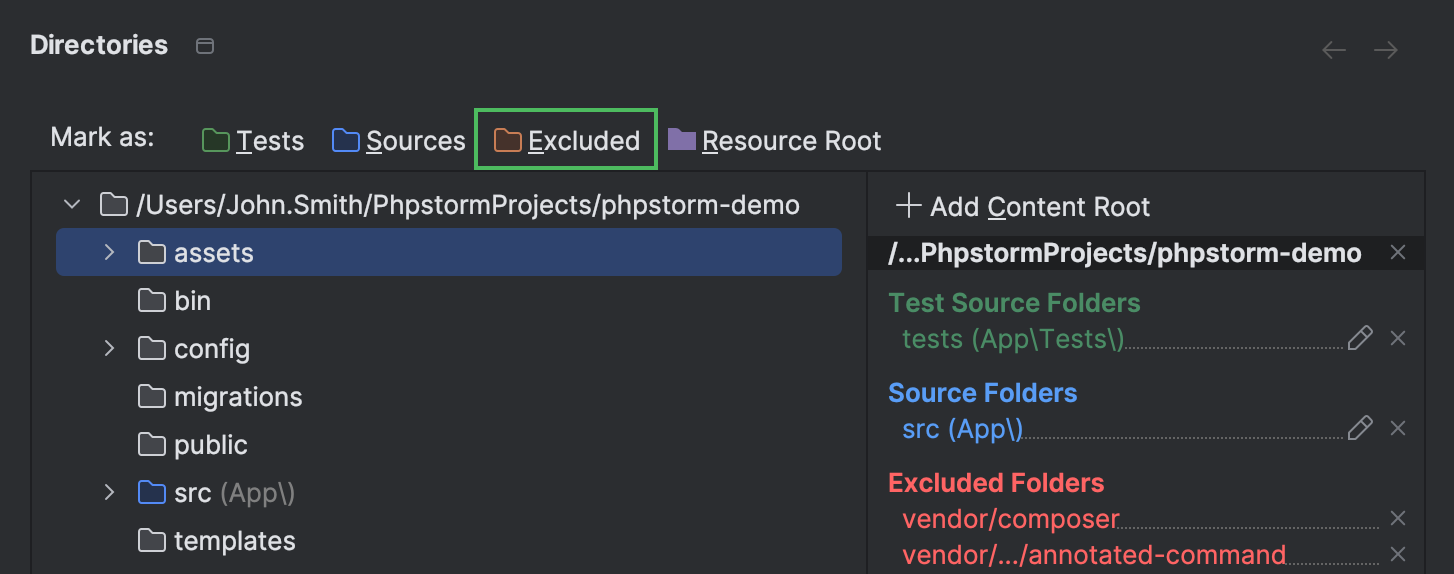Expand the assets folder

coord(110,253)
